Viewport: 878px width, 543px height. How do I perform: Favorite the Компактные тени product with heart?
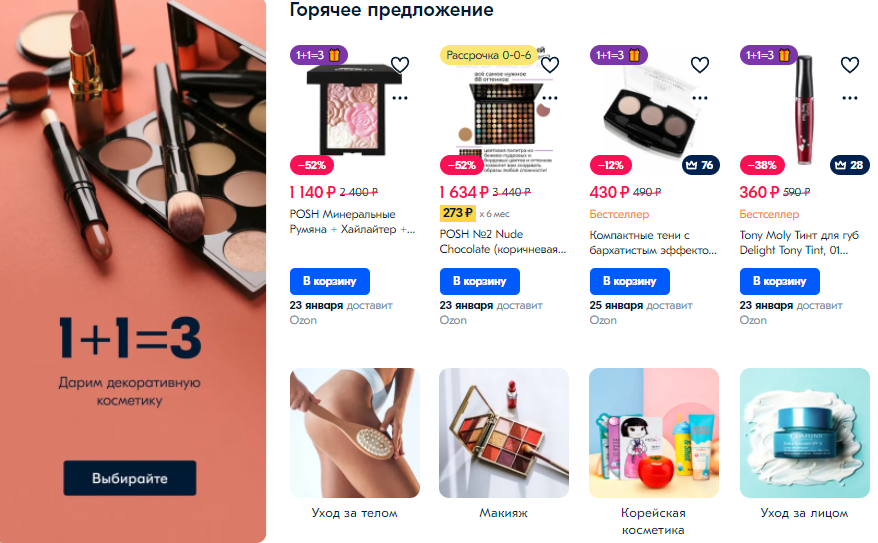point(700,65)
